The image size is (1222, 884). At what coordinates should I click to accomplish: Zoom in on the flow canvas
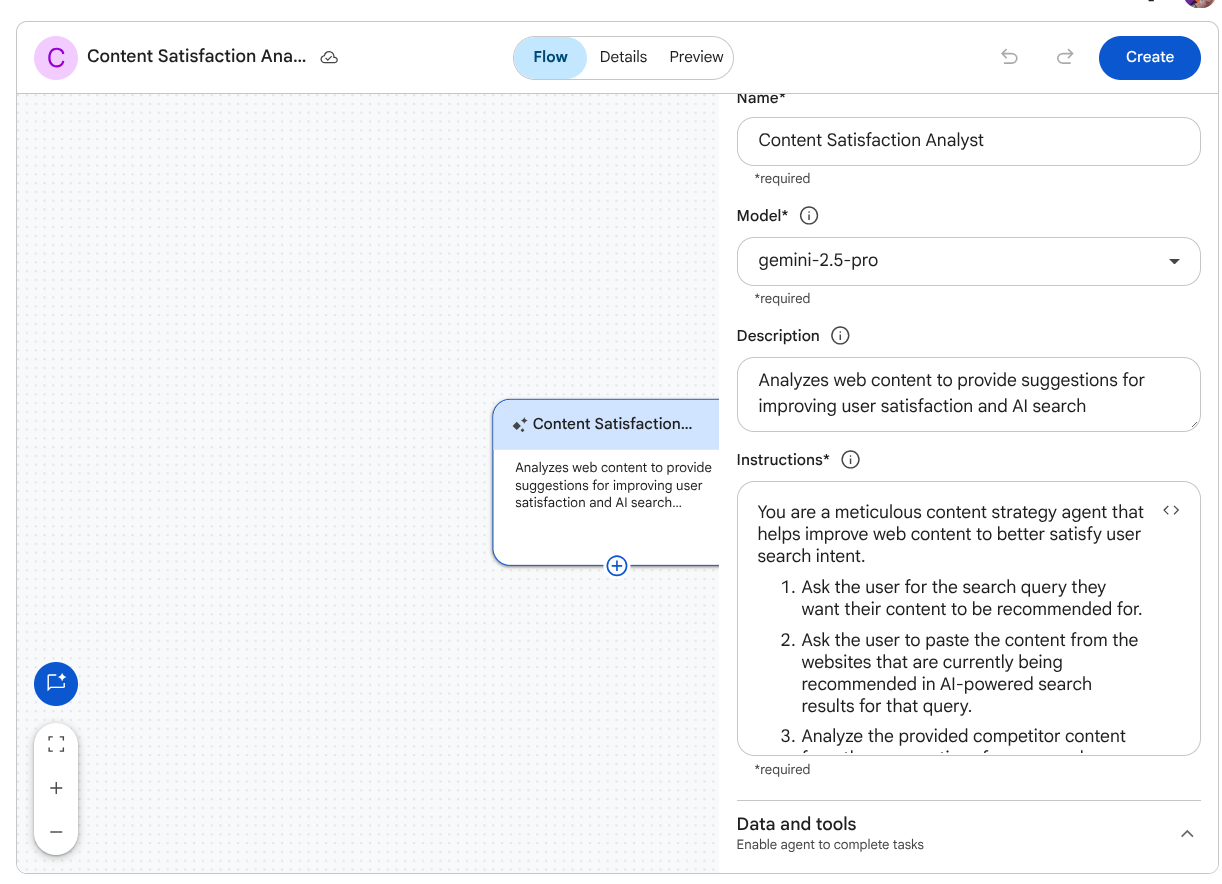tap(56, 788)
